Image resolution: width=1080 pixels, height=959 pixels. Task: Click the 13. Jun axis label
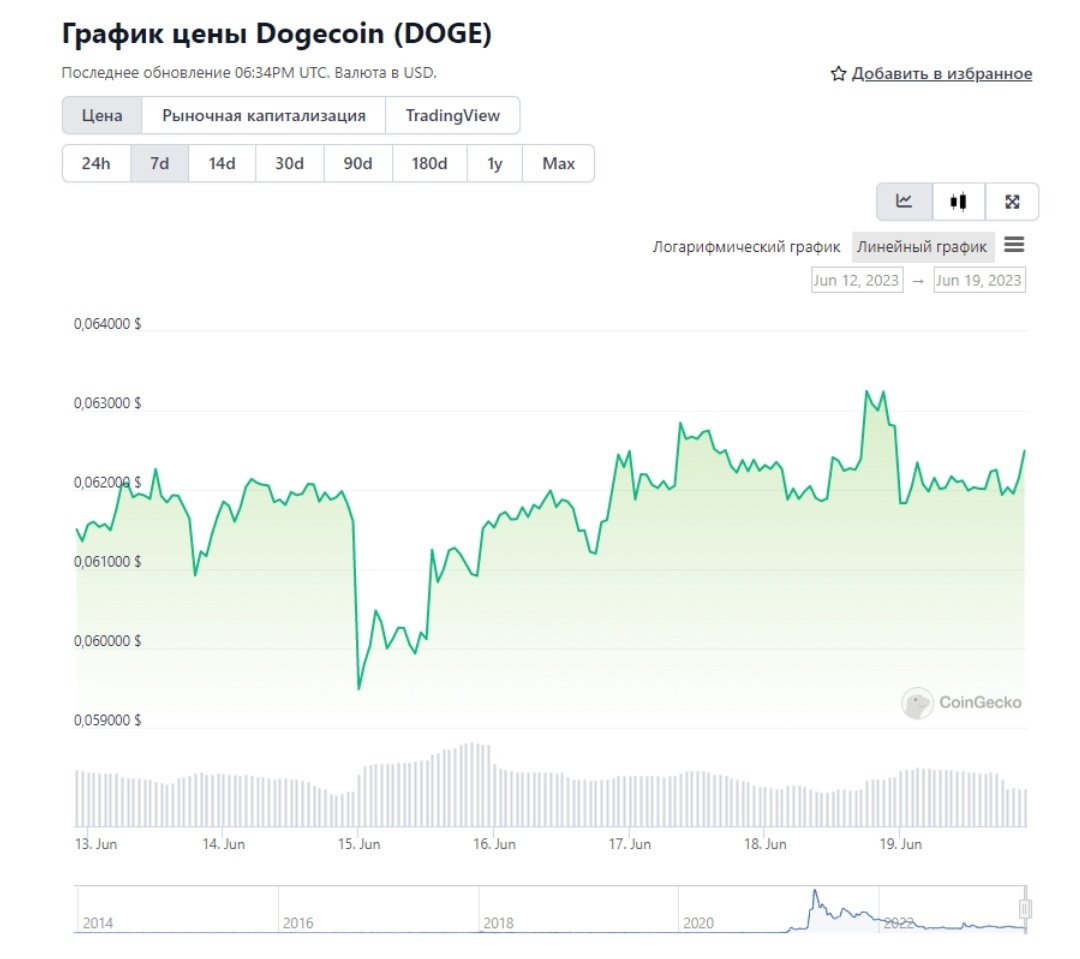pos(96,844)
